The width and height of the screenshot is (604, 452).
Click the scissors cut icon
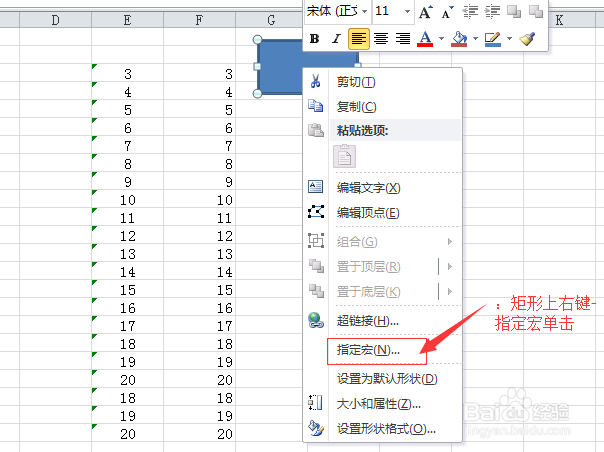(315, 81)
